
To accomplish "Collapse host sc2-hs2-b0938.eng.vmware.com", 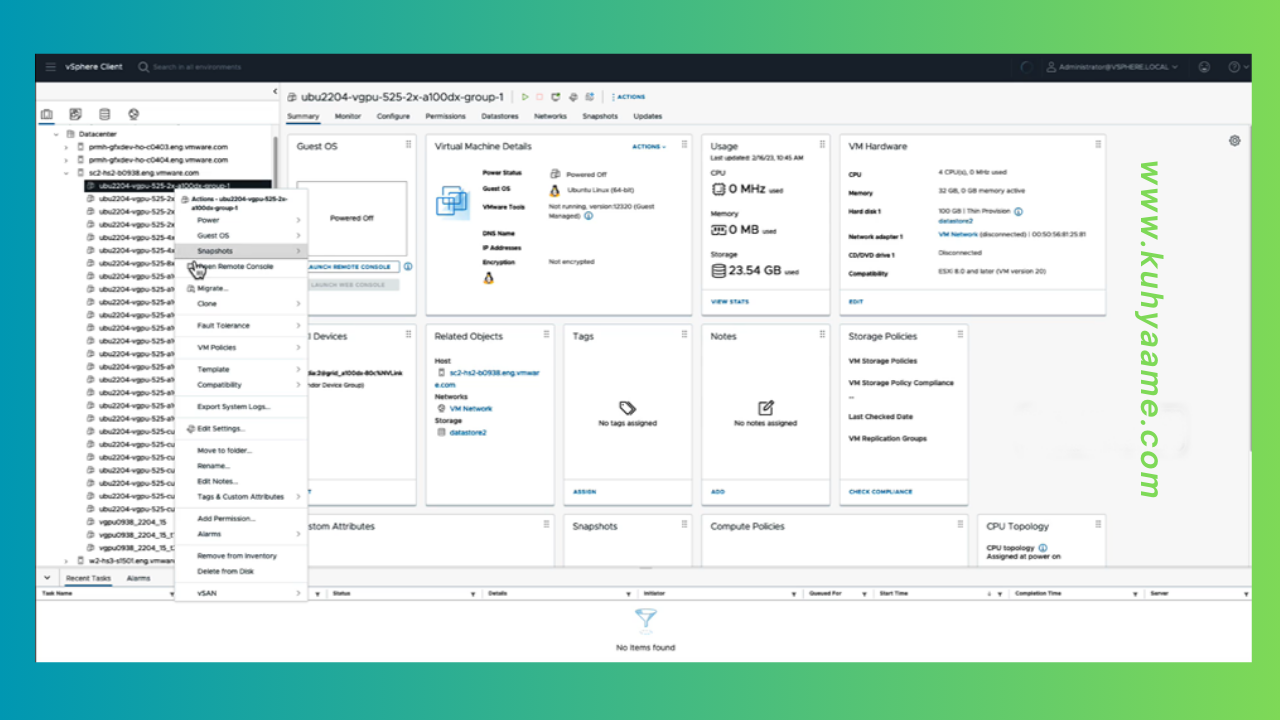I will coord(67,173).
